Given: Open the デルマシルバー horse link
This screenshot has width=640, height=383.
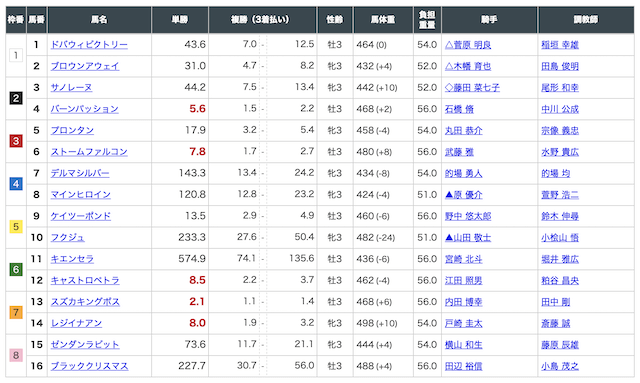Looking at the screenshot, I should [80, 173].
